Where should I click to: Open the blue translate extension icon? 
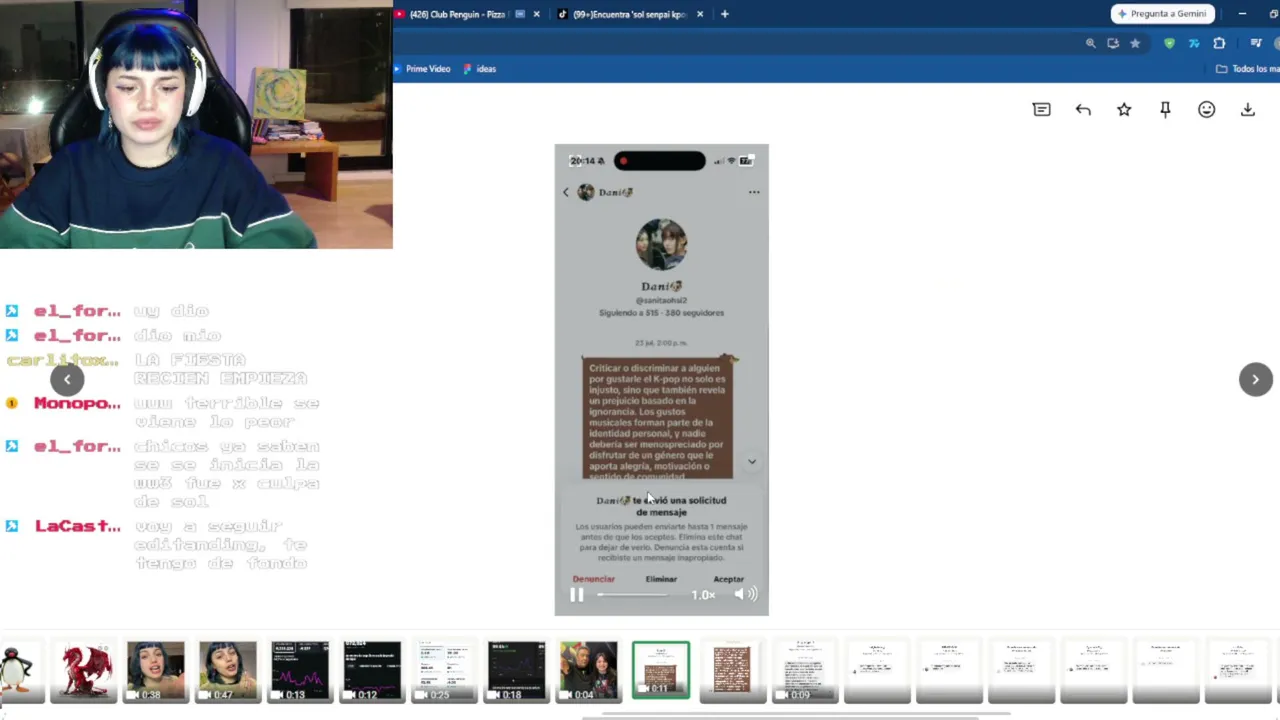[x=1194, y=43]
